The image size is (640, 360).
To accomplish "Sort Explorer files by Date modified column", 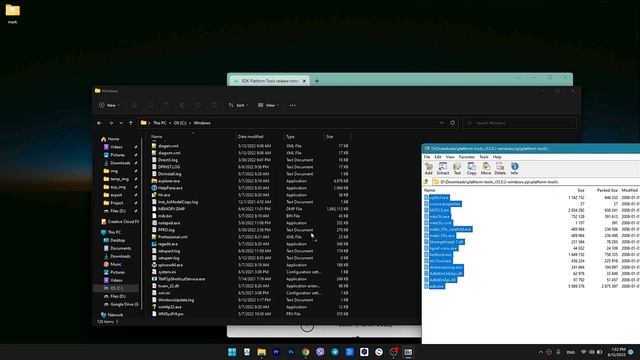I will pyautogui.click(x=251, y=137).
